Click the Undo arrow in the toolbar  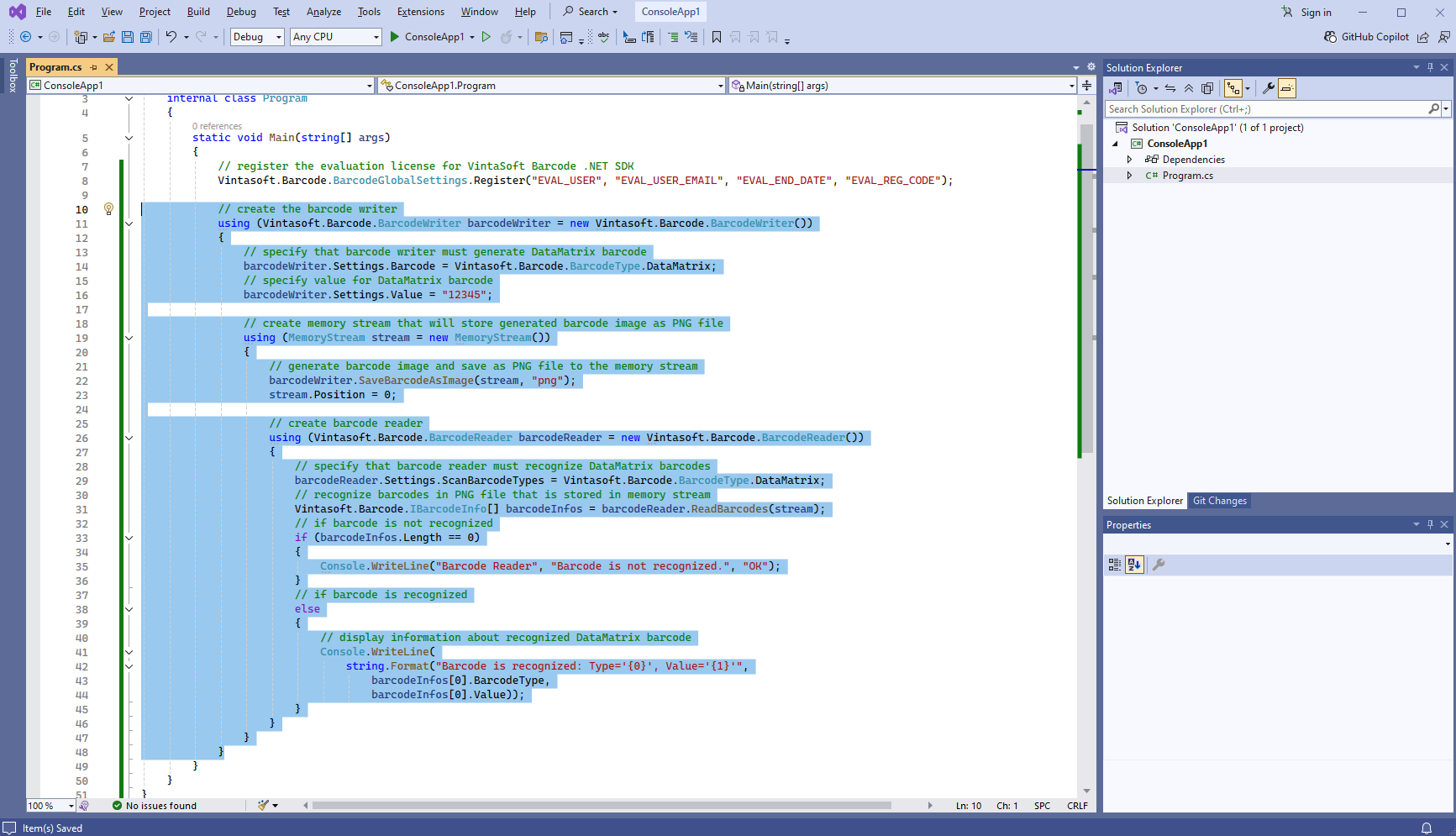[171, 37]
